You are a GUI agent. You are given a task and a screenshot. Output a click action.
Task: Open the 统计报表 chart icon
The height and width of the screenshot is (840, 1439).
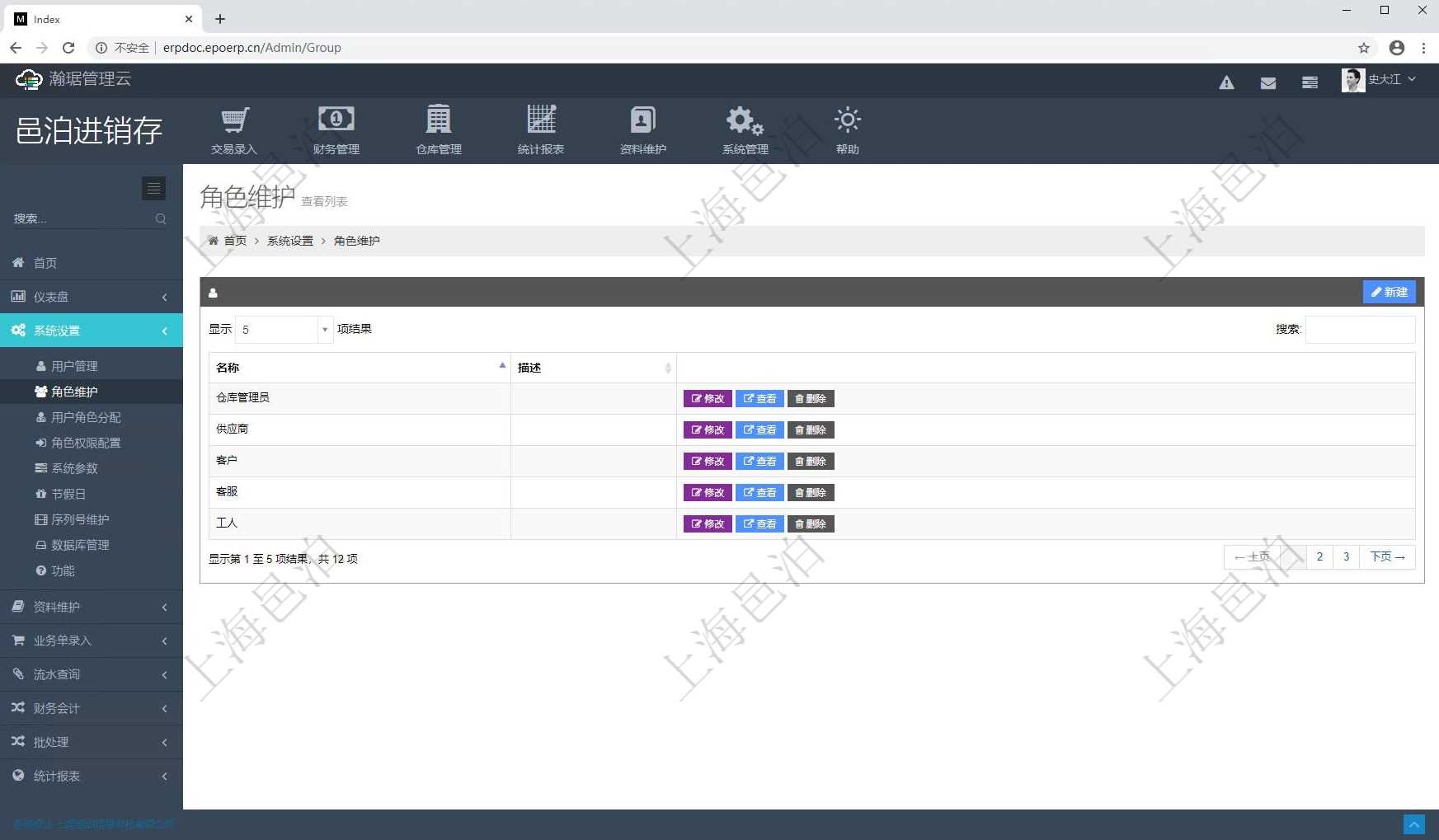pos(541,121)
